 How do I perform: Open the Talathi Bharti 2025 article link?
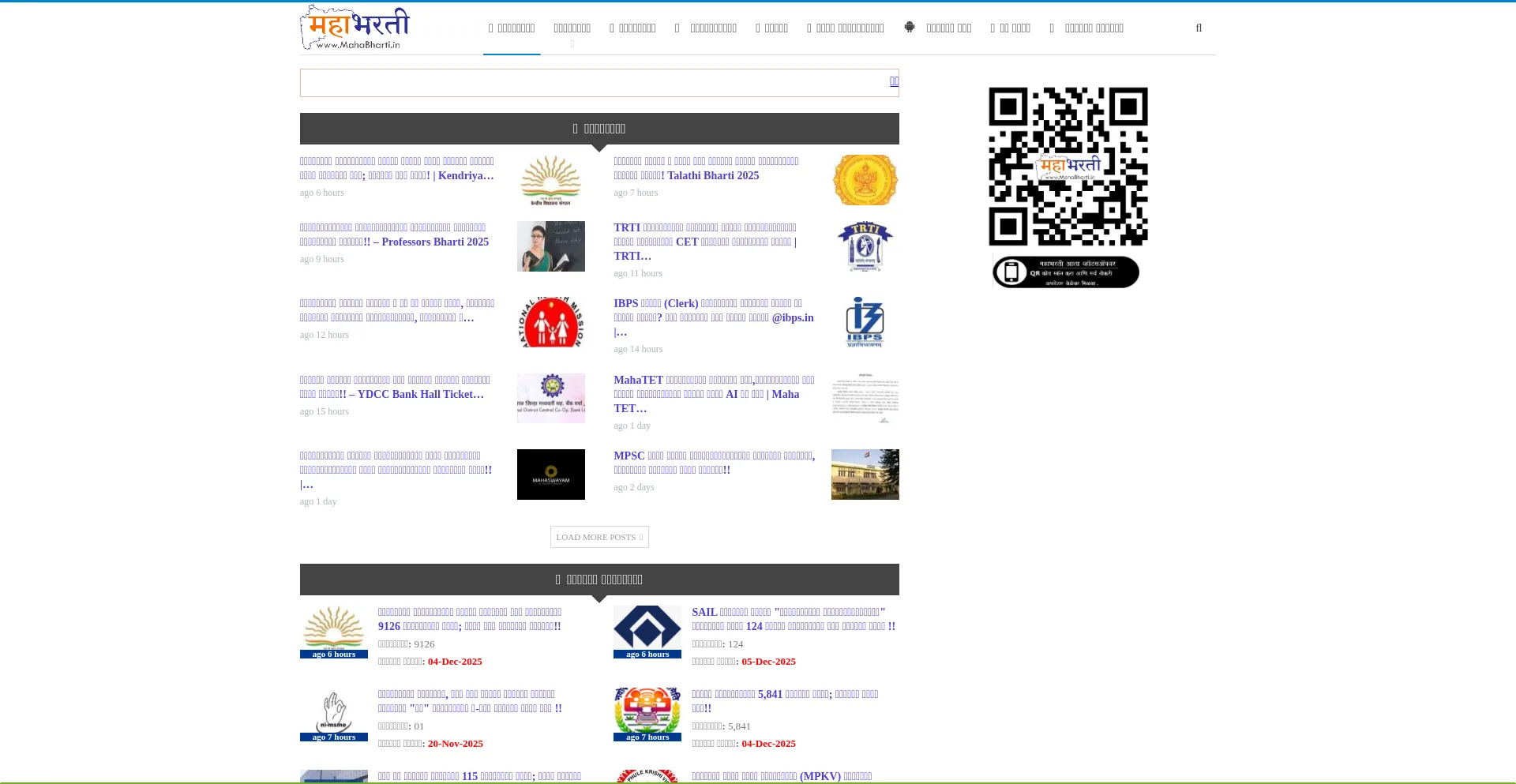(706, 168)
